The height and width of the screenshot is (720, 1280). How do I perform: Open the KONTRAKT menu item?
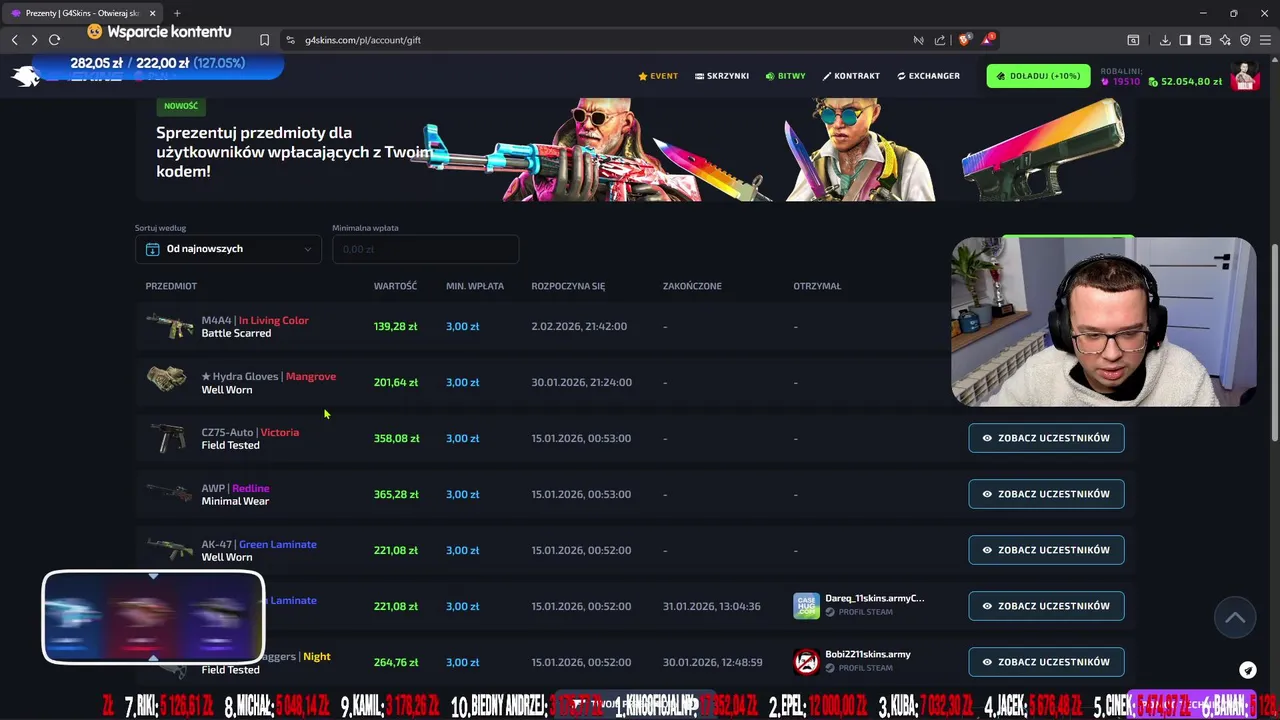[x=851, y=76]
